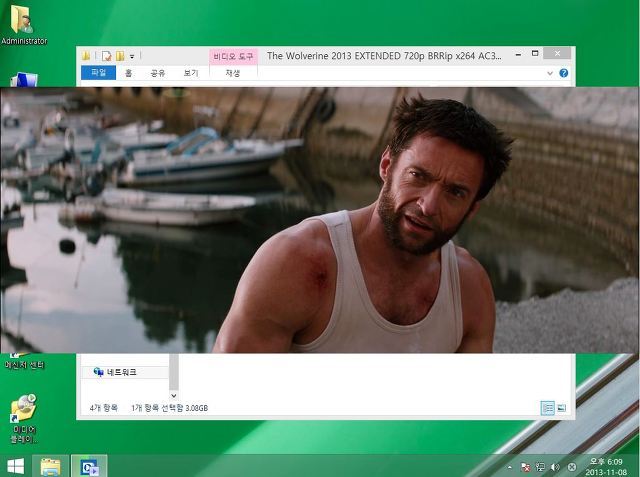Click the window title 'The Wolverine 2013 EXTENDED'
Image resolution: width=640 pixels, height=477 pixels.
tap(384, 56)
